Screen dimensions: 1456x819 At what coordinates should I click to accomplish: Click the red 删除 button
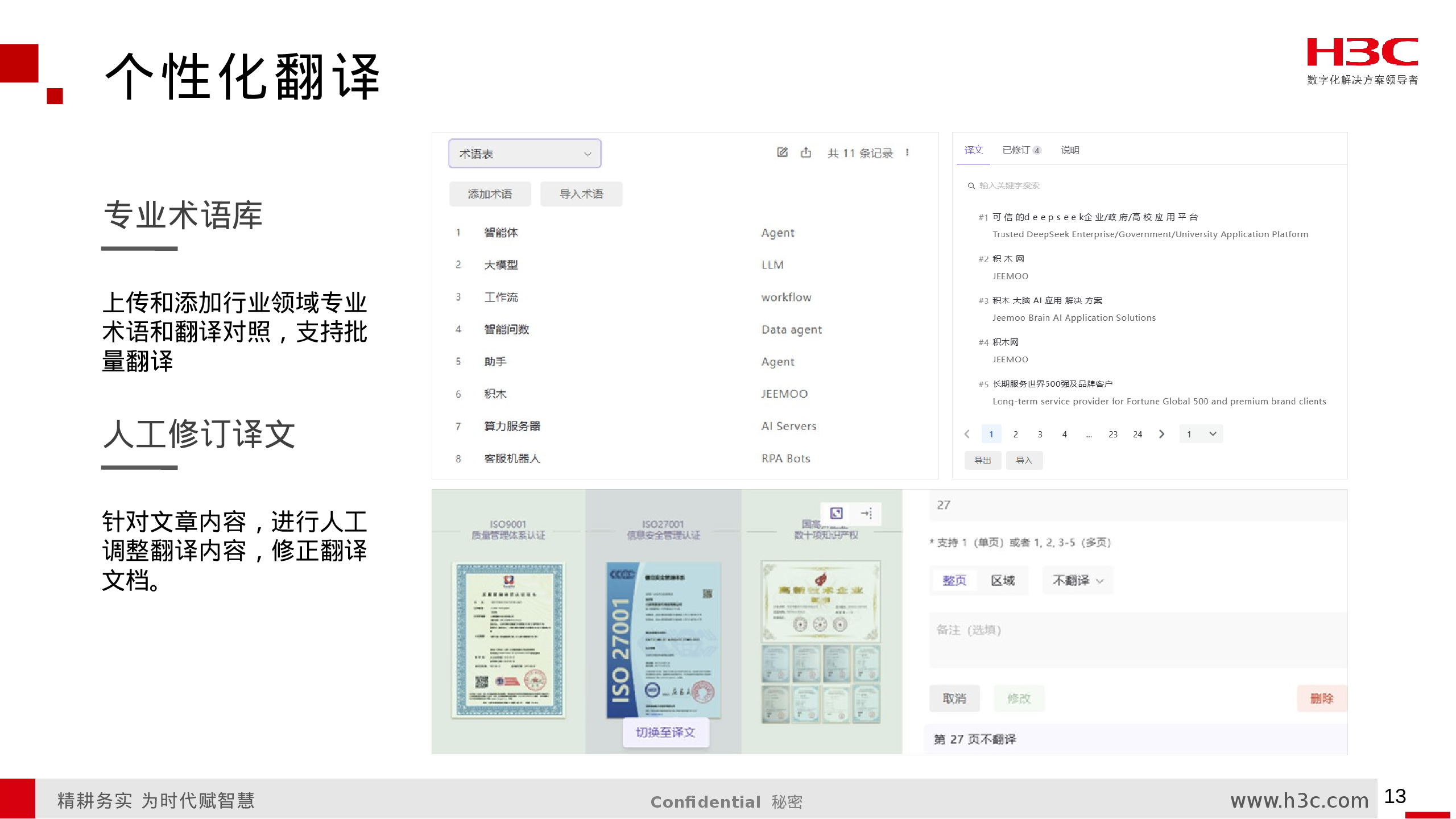click(x=1321, y=698)
